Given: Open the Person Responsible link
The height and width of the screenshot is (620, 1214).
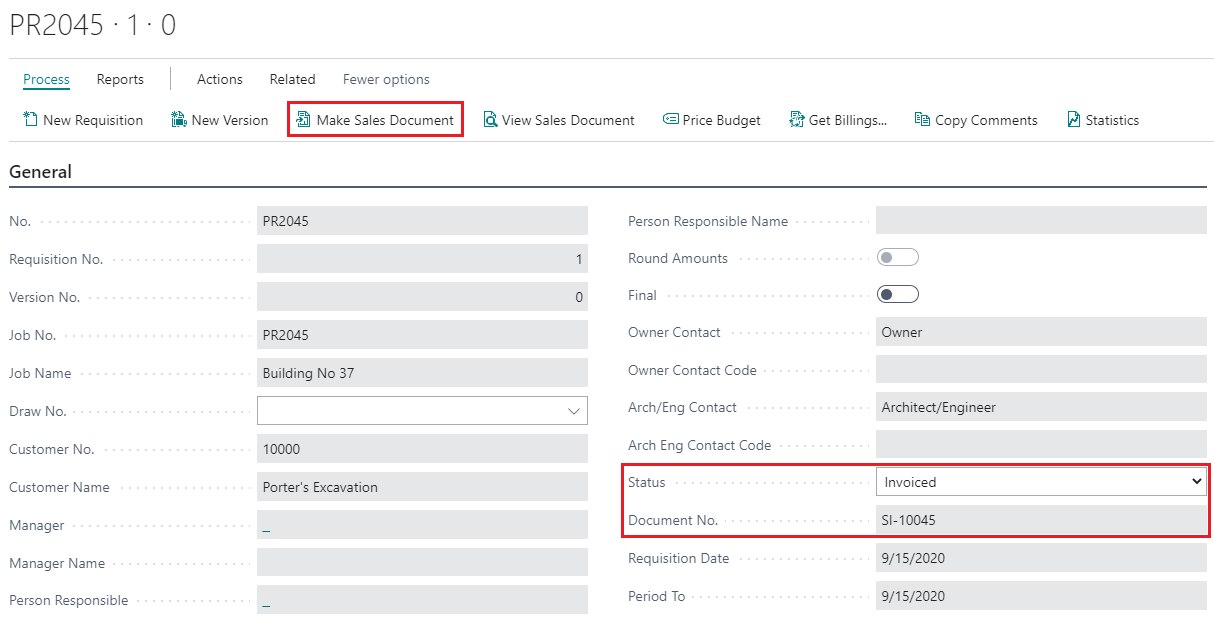Looking at the screenshot, I should click(x=266, y=602).
